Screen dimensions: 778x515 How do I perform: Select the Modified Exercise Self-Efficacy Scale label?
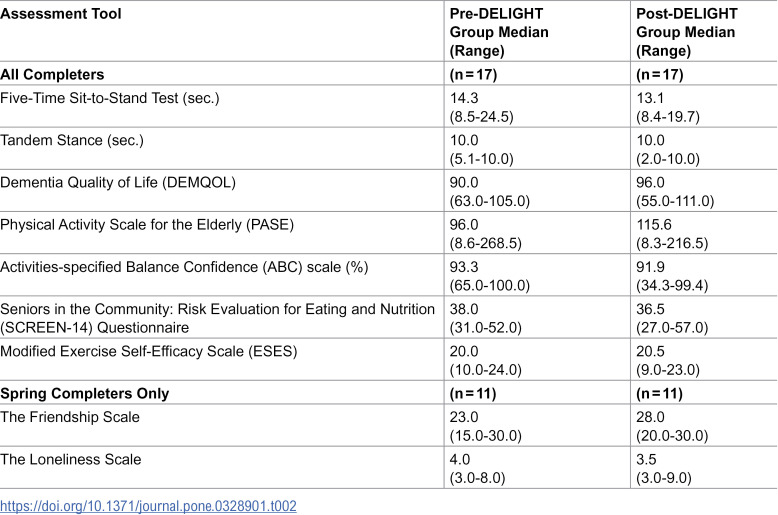click(x=149, y=351)
